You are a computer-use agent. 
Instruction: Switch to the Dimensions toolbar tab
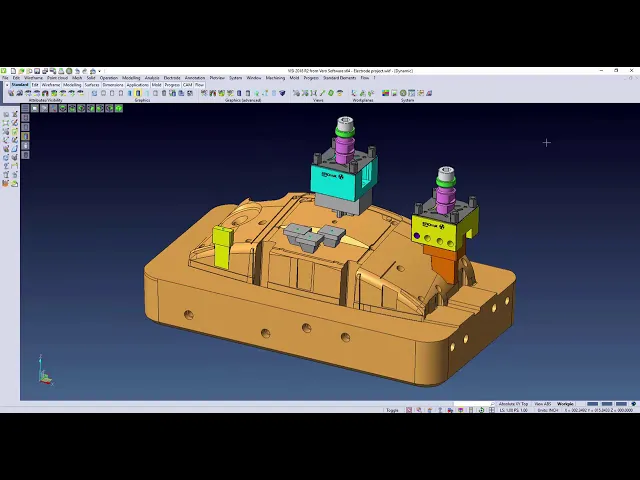pos(113,85)
